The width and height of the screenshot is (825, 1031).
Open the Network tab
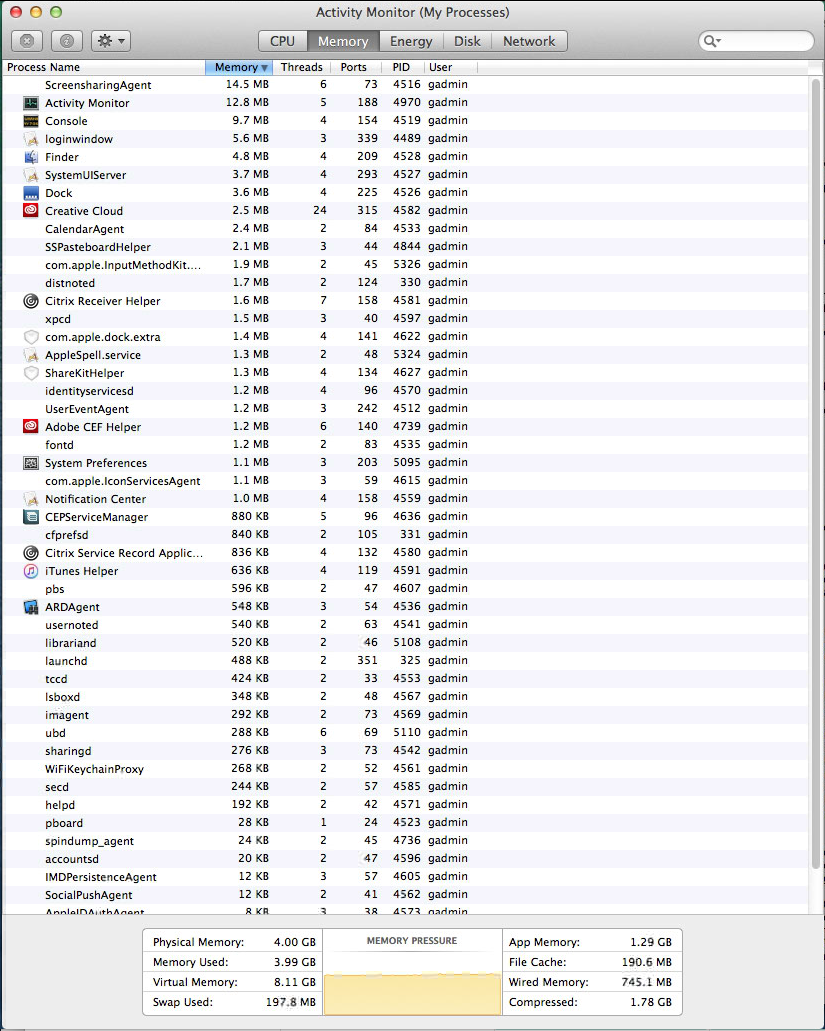(x=529, y=41)
